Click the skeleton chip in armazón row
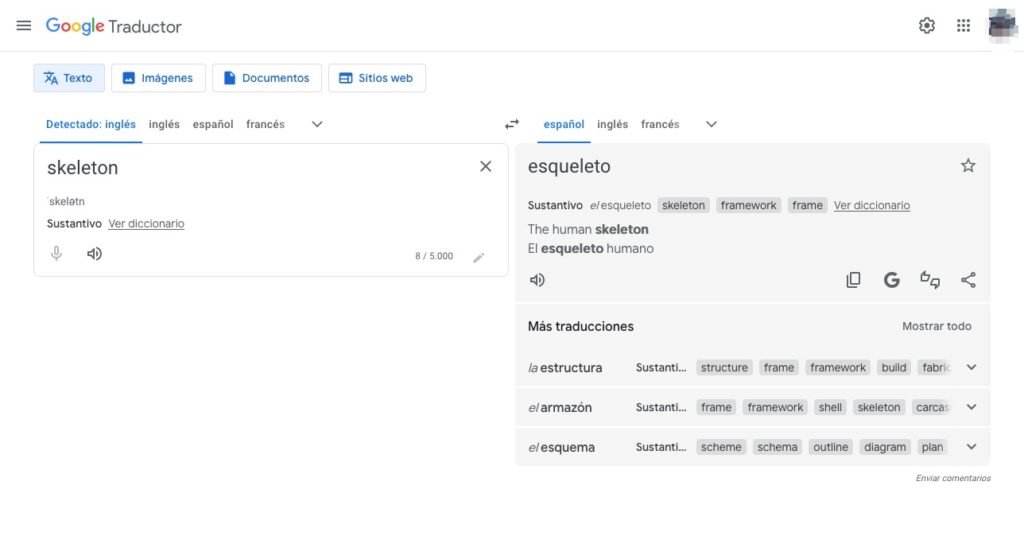Image resolution: width=1024 pixels, height=536 pixels. [x=878, y=407]
